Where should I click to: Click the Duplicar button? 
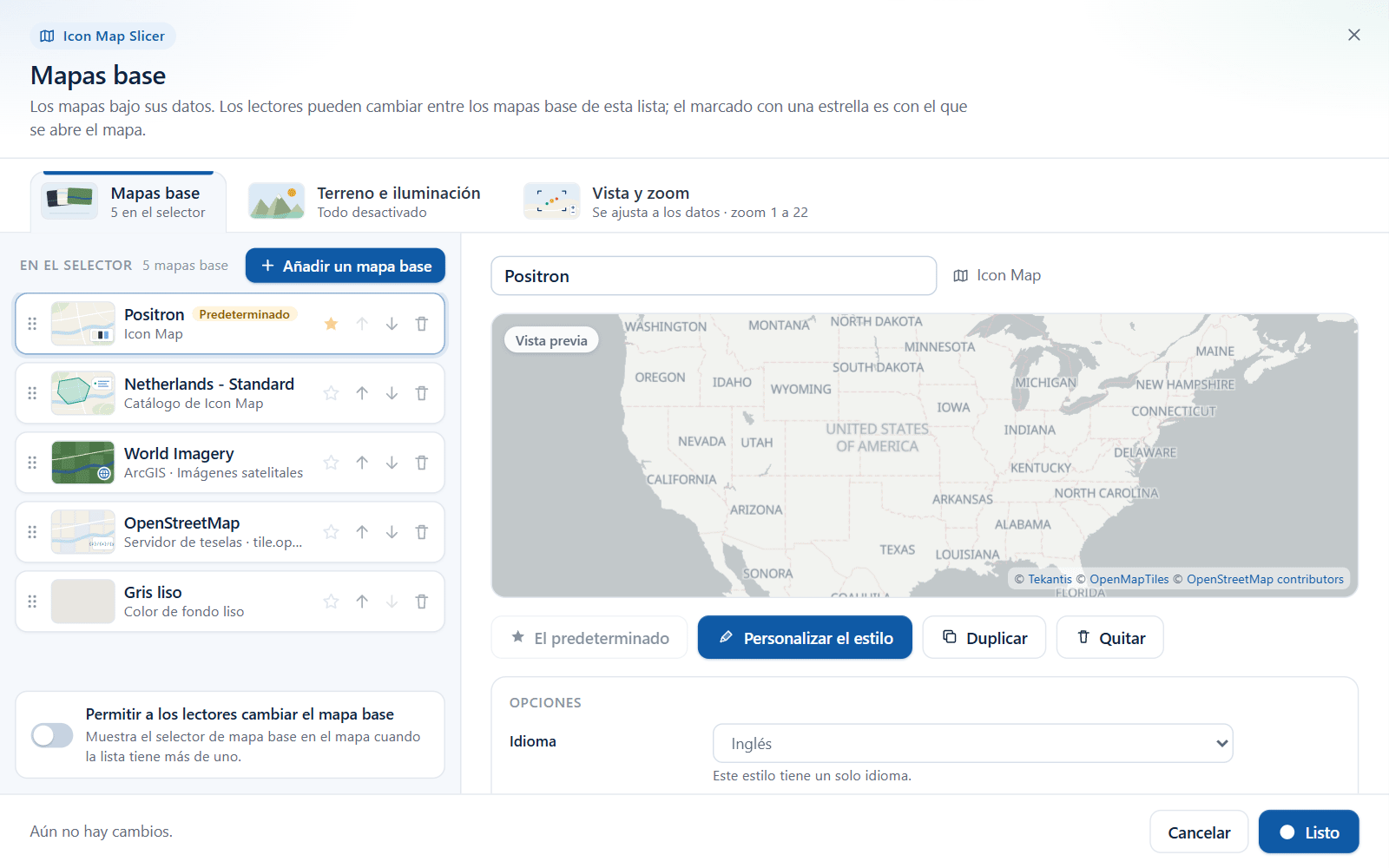coord(984,637)
